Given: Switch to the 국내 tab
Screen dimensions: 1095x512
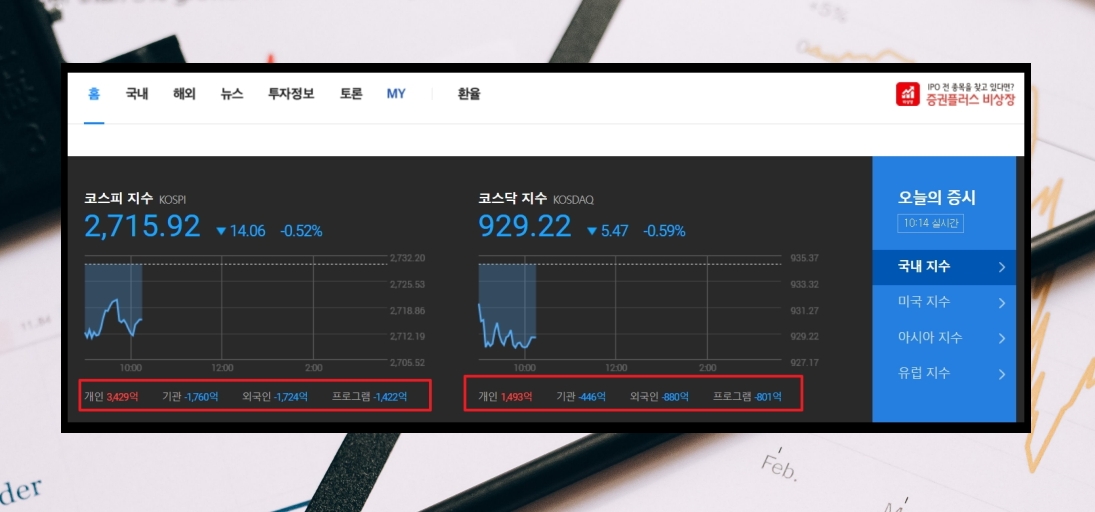Looking at the screenshot, I should click(137, 94).
